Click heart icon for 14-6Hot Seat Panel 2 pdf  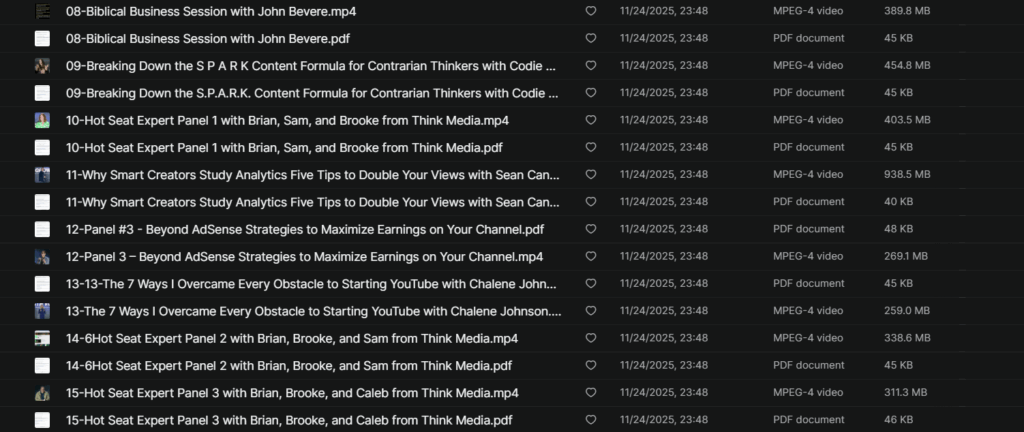(x=590, y=365)
